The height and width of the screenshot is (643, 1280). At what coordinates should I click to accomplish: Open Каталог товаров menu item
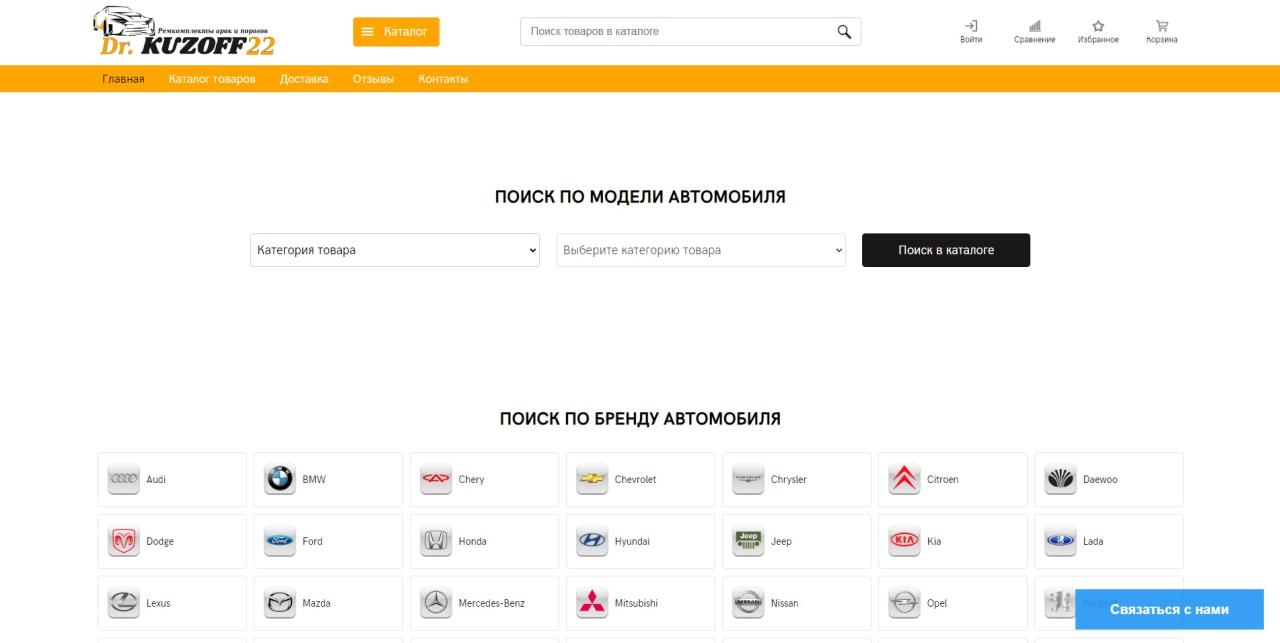[x=212, y=79]
